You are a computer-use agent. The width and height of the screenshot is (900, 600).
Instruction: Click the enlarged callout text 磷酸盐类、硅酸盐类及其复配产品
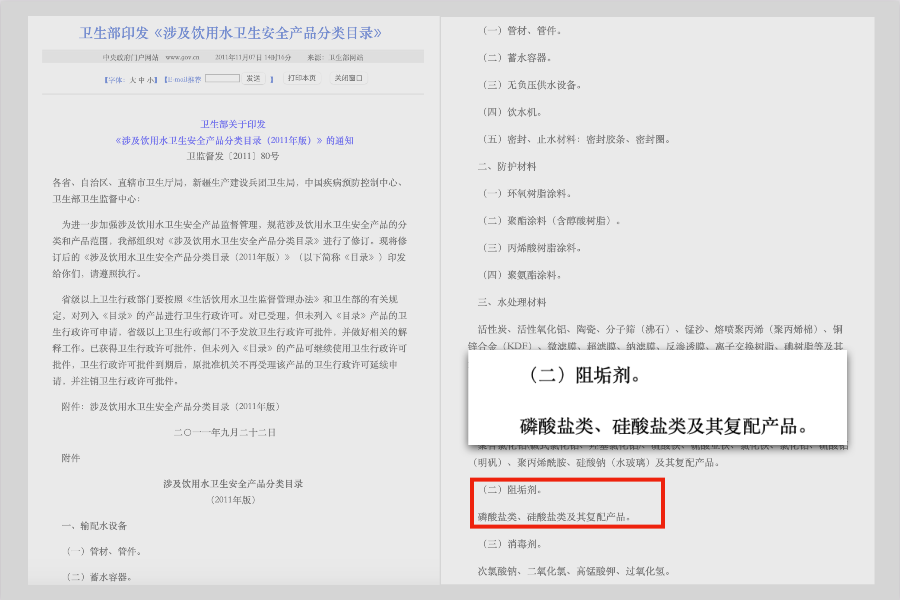pyautogui.click(x=664, y=426)
